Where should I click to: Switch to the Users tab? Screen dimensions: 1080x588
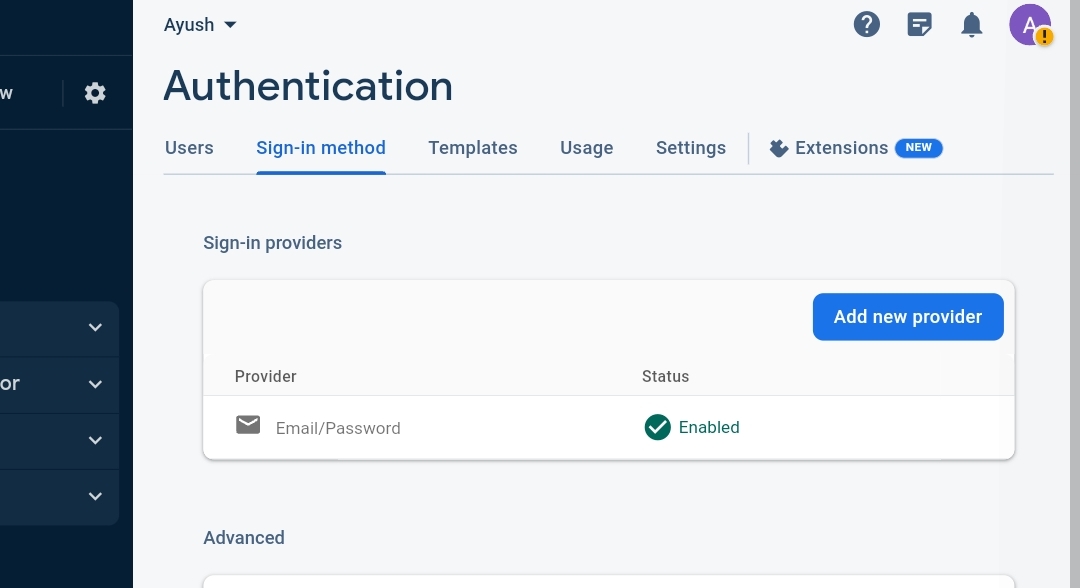tap(189, 148)
